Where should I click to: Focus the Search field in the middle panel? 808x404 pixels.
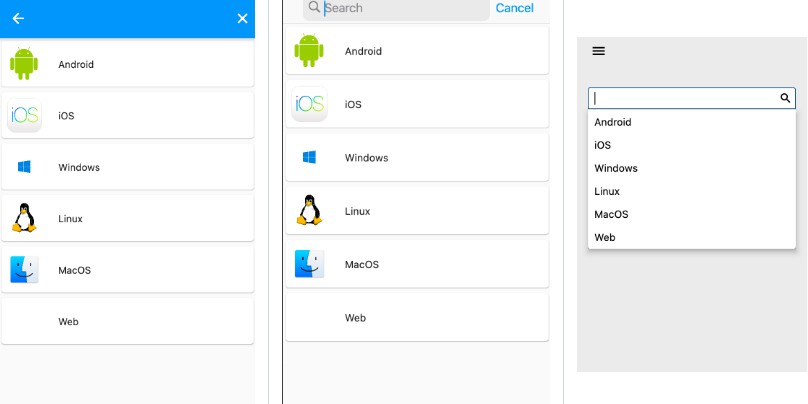pos(396,8)
